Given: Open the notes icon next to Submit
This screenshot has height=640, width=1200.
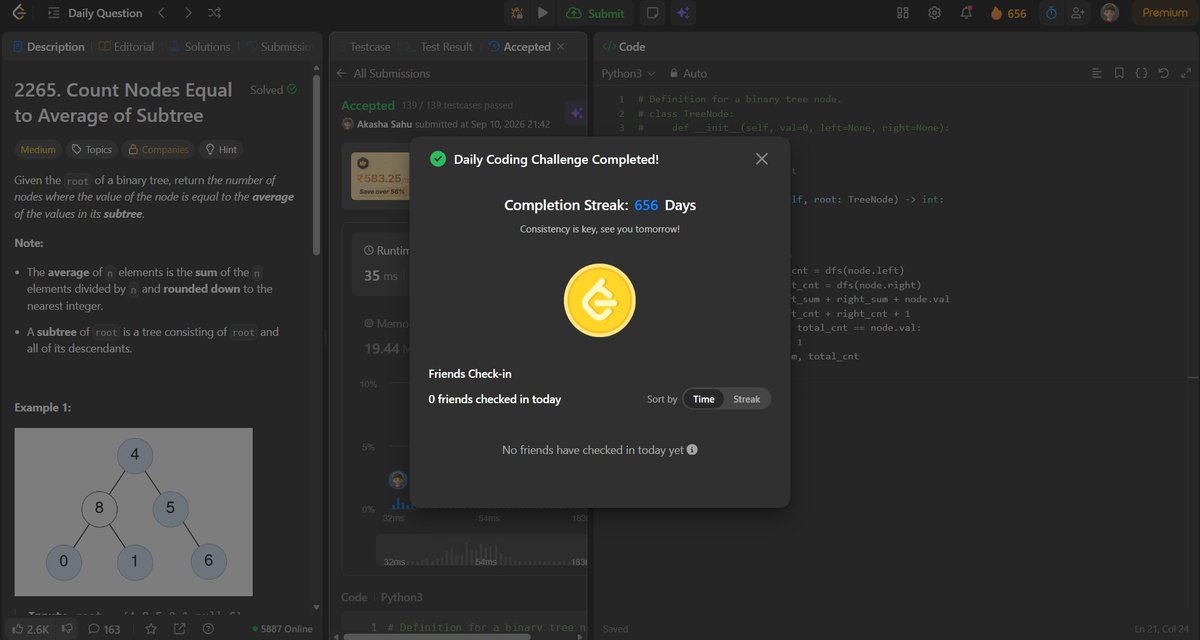Looking at the screenshot, I should [653, 13].
